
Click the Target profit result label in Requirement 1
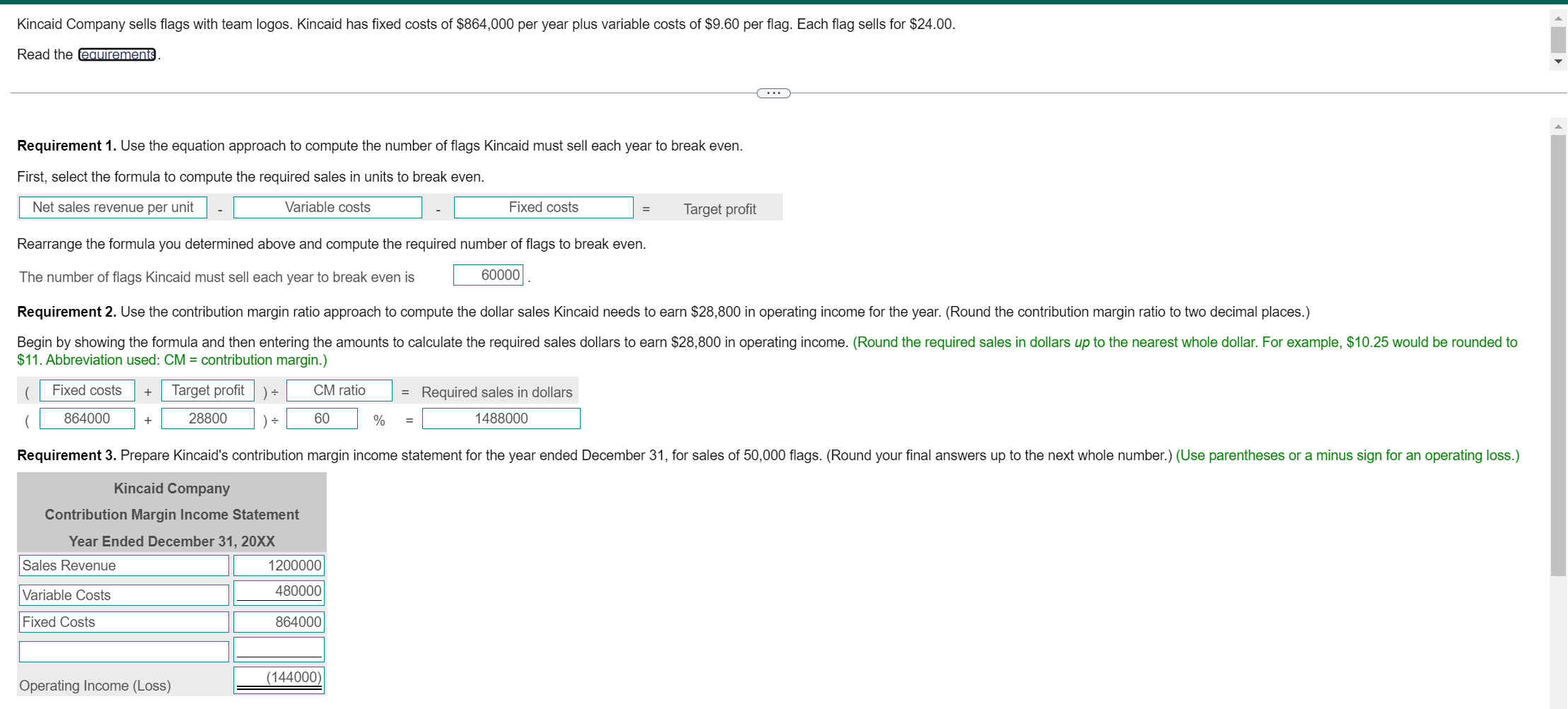719,209
